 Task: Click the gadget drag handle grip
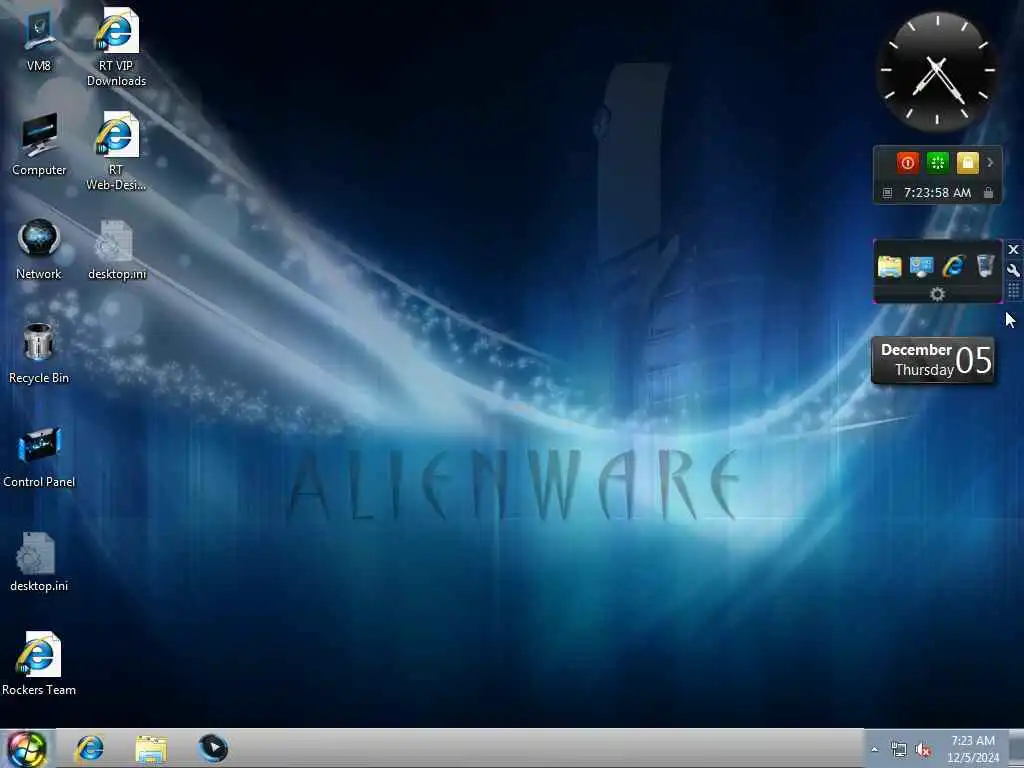tap(1014, 291)
